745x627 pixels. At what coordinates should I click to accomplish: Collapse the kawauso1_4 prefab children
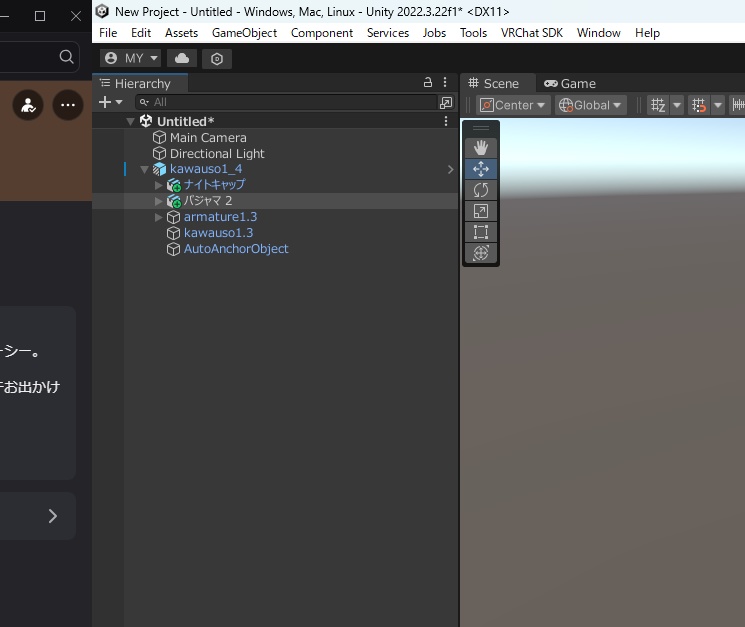click(x=144, y=169)
